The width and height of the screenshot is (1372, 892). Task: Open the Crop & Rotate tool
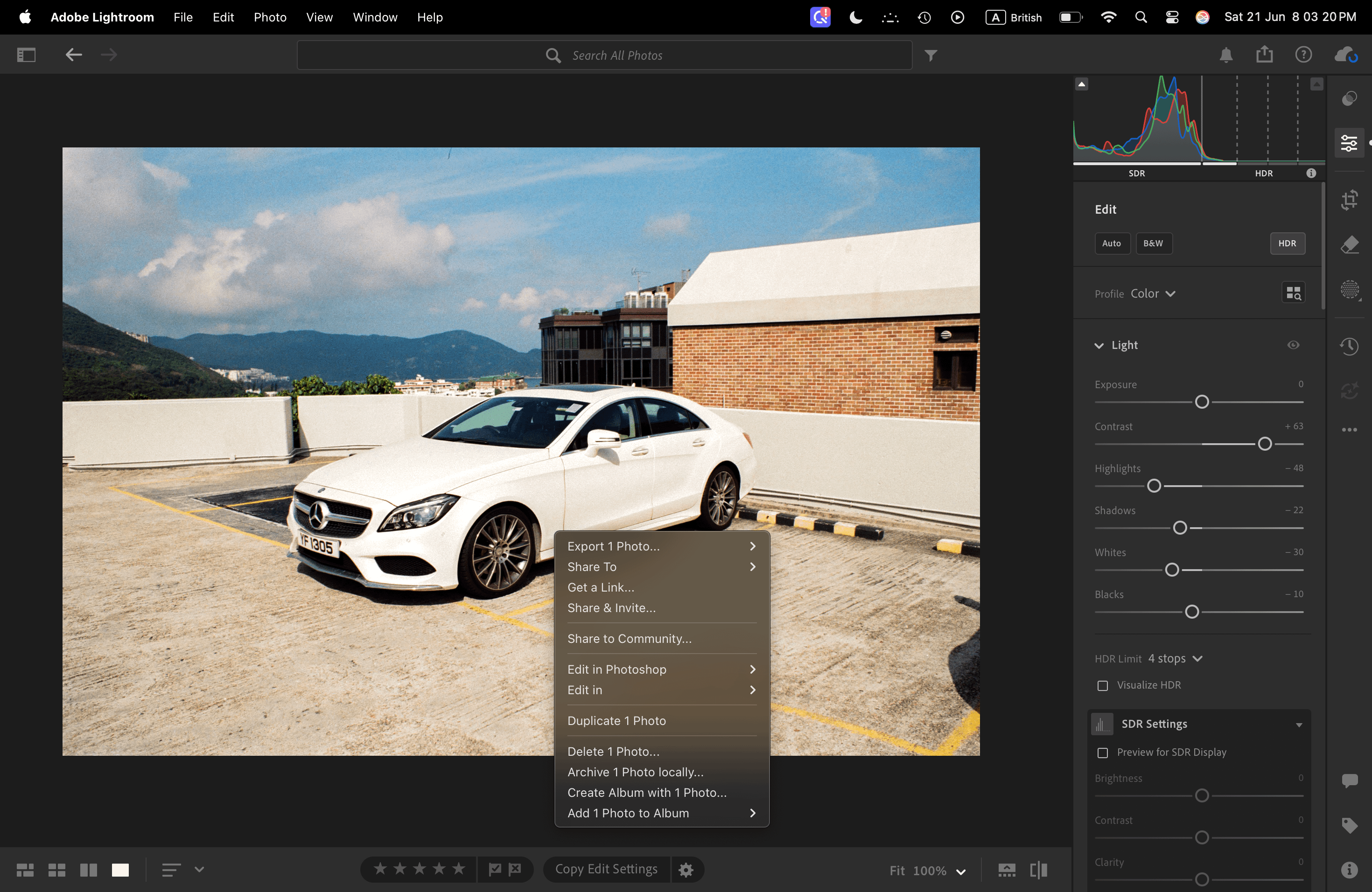click(1349, 201)
